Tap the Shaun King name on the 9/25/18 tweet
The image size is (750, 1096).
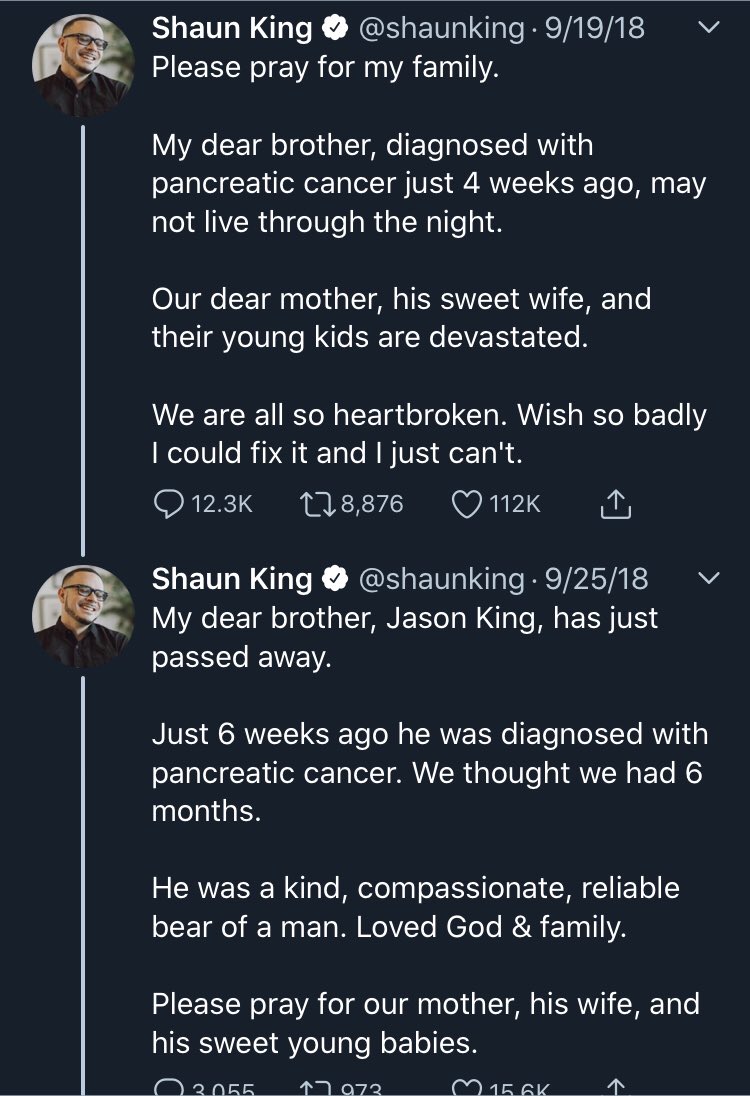[231, 579]
